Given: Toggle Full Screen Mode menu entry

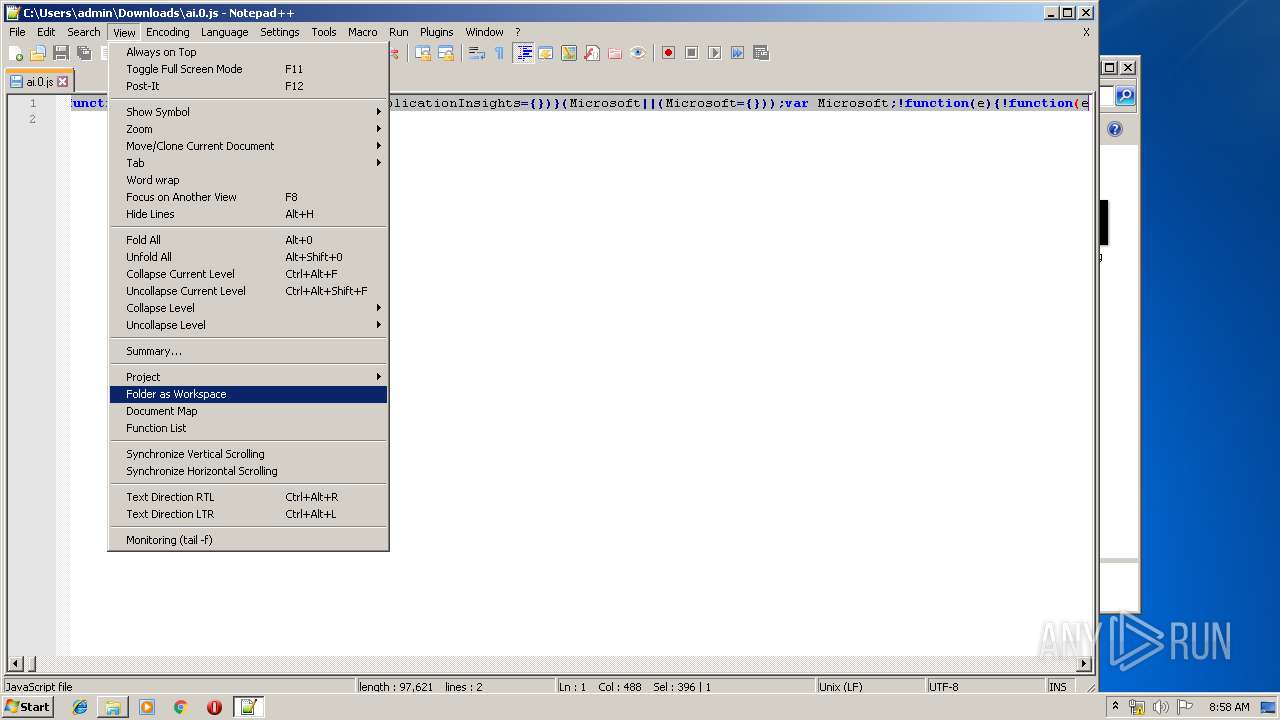Looking at the screenshot, I should (x=248, y=69).
